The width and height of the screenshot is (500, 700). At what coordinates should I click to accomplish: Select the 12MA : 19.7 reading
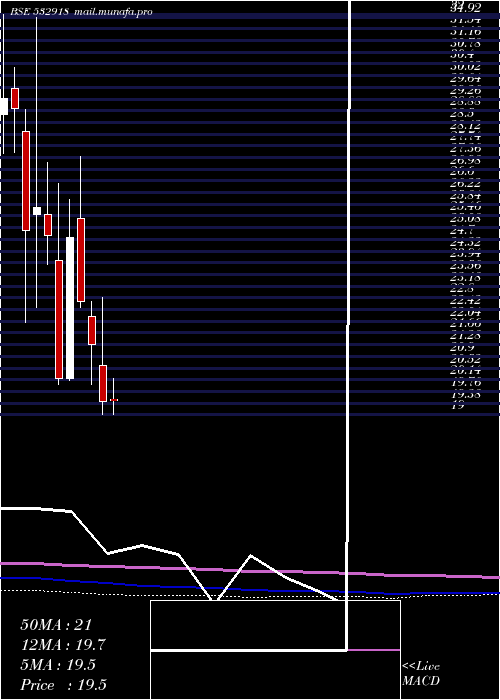(x=63, y=645)
